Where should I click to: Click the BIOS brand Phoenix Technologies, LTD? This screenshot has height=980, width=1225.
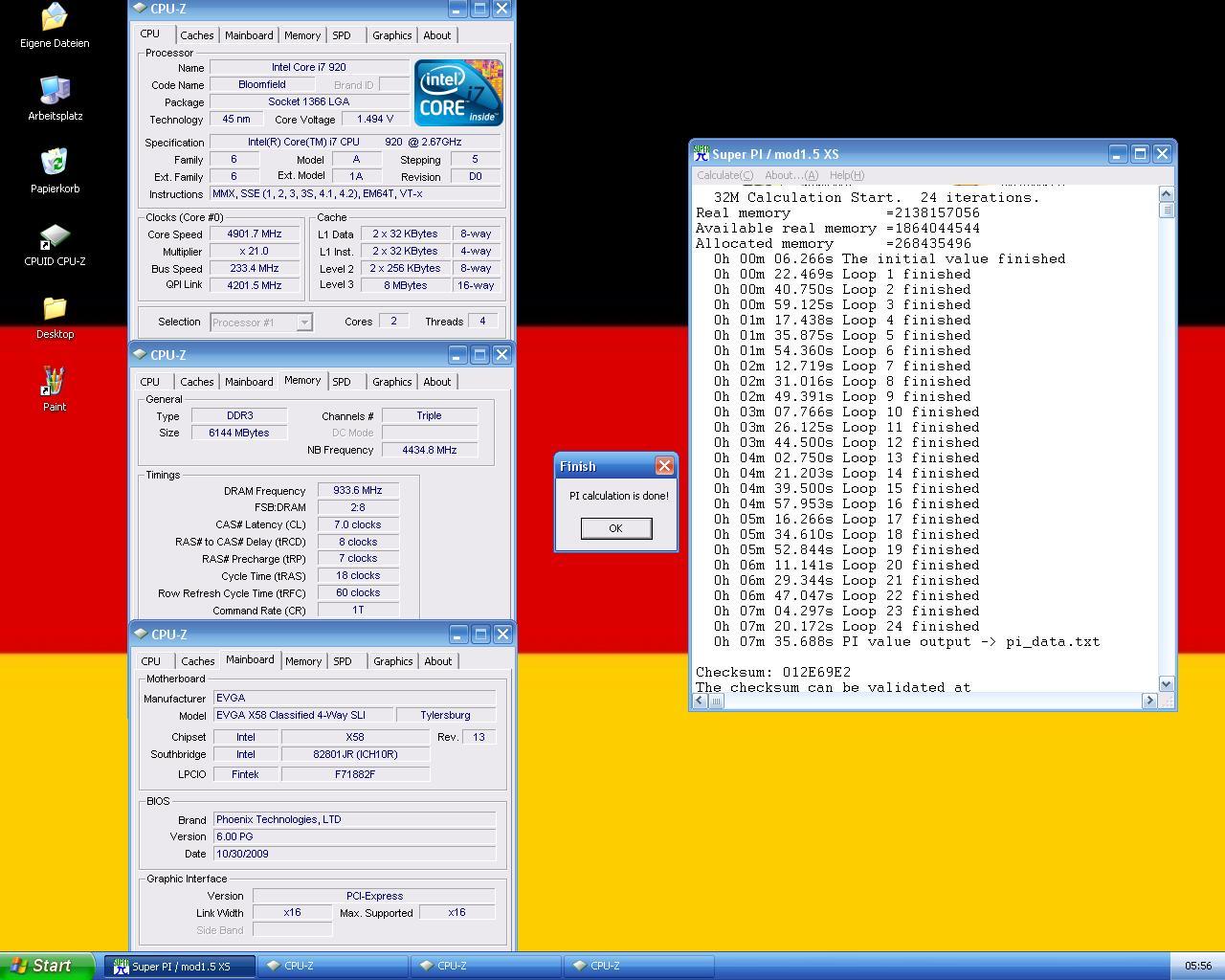coord(354,820)
